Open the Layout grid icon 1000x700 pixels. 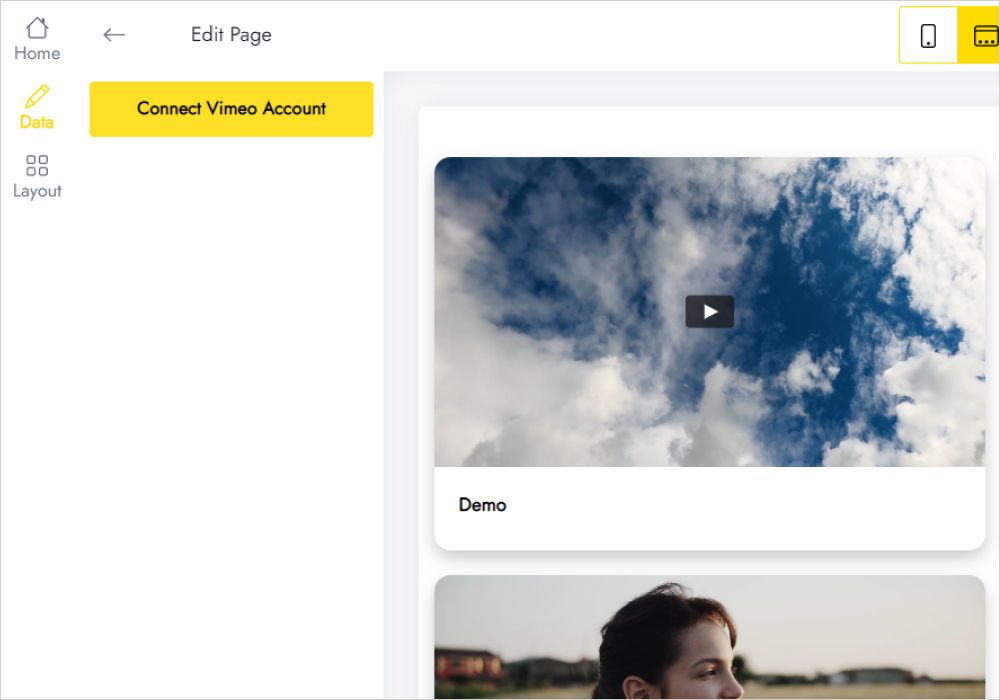(37, 165)
